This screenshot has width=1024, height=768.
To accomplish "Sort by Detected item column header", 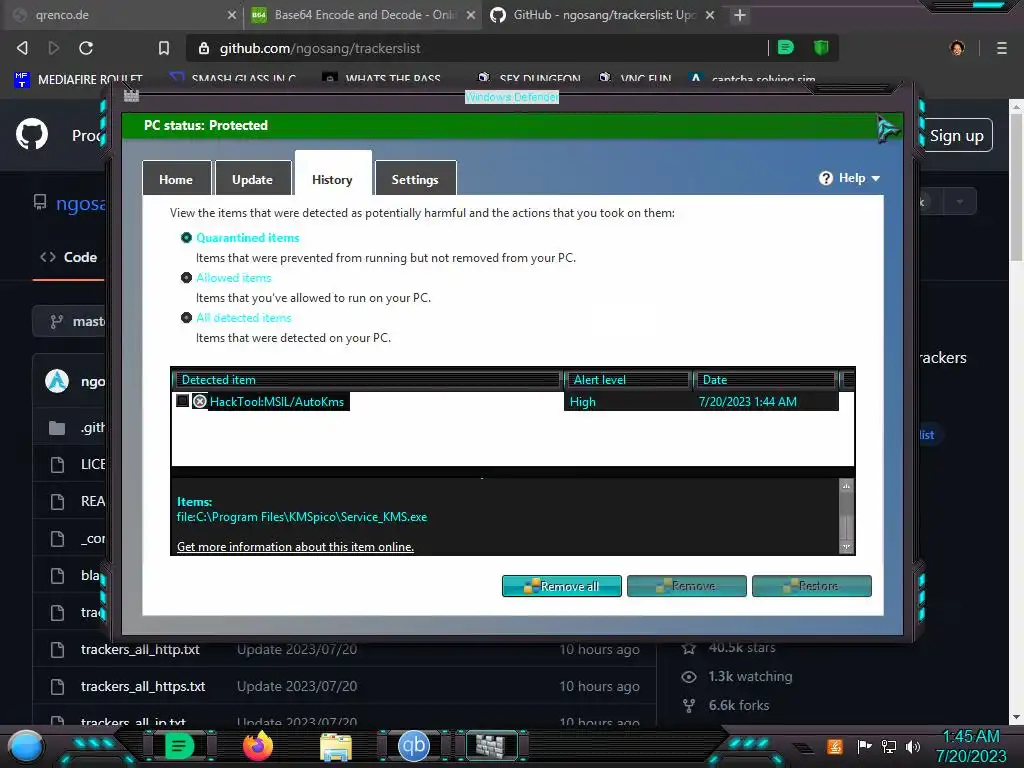I will coord(368,379).
